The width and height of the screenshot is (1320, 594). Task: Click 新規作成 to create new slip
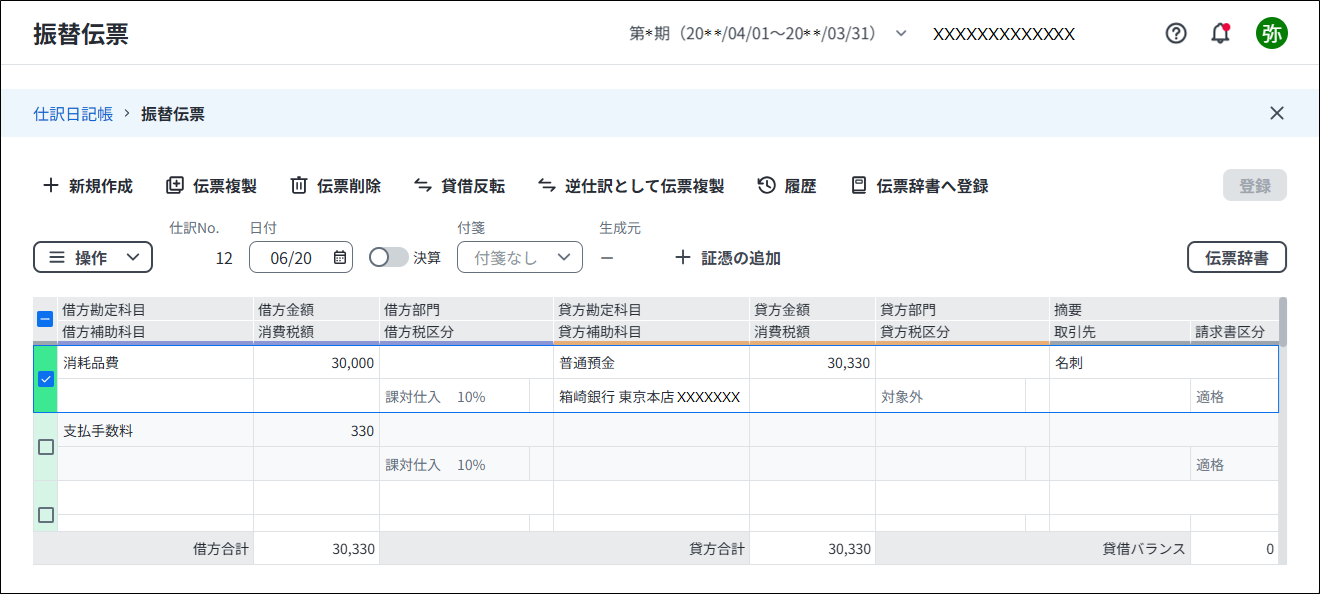pyautogui.click(x=87, y=186)
